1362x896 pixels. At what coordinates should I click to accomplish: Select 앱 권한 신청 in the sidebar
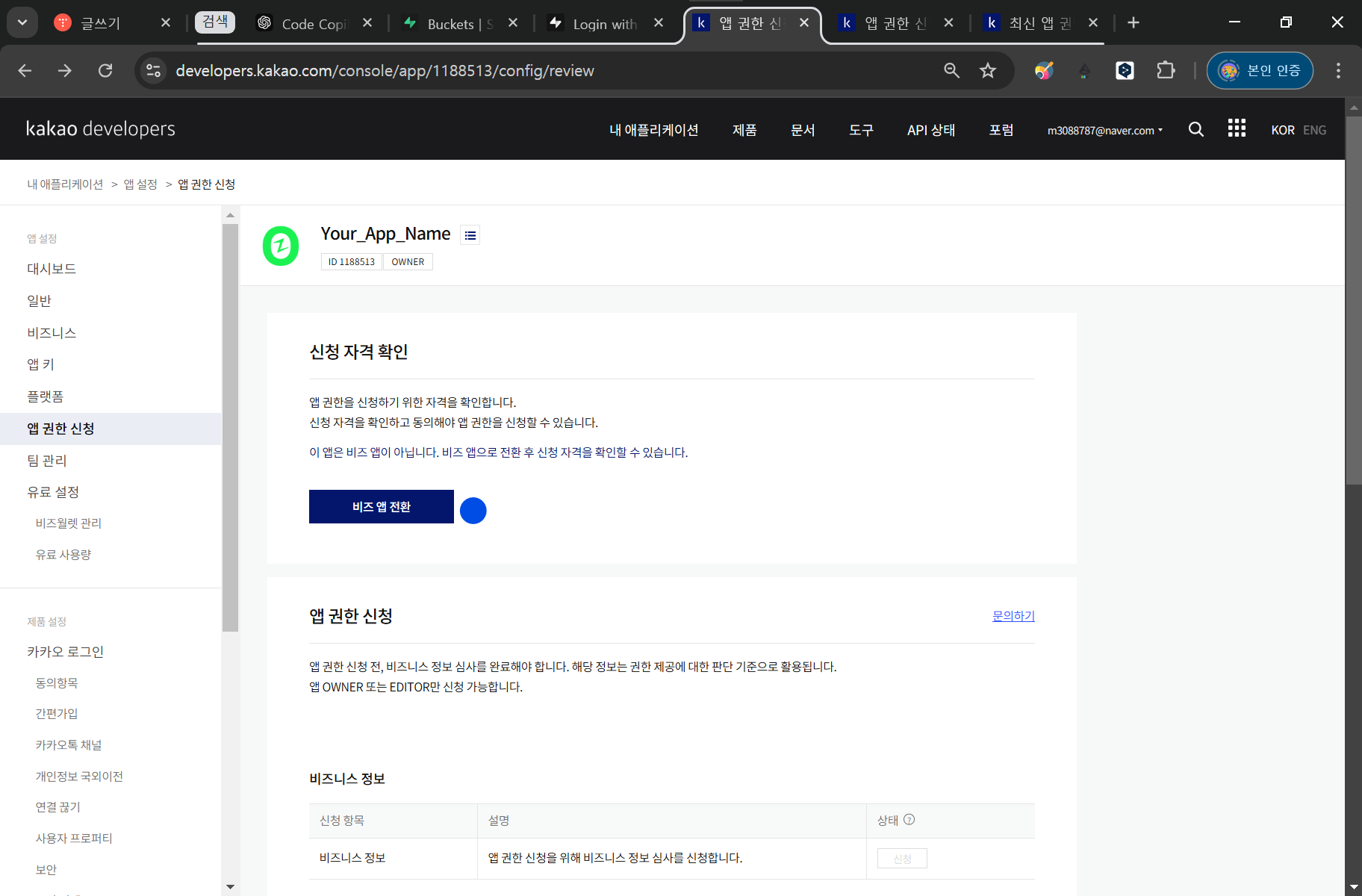(x=111, y=429)
